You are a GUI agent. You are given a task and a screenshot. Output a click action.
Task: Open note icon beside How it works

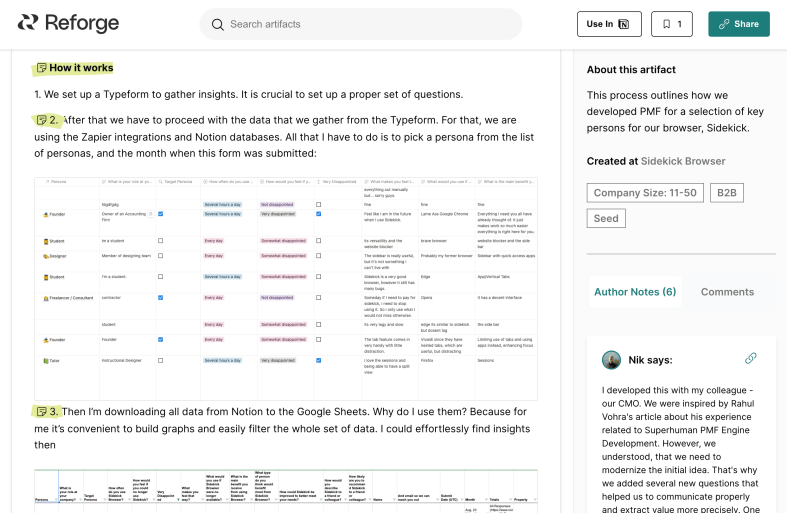pos(42,68)
